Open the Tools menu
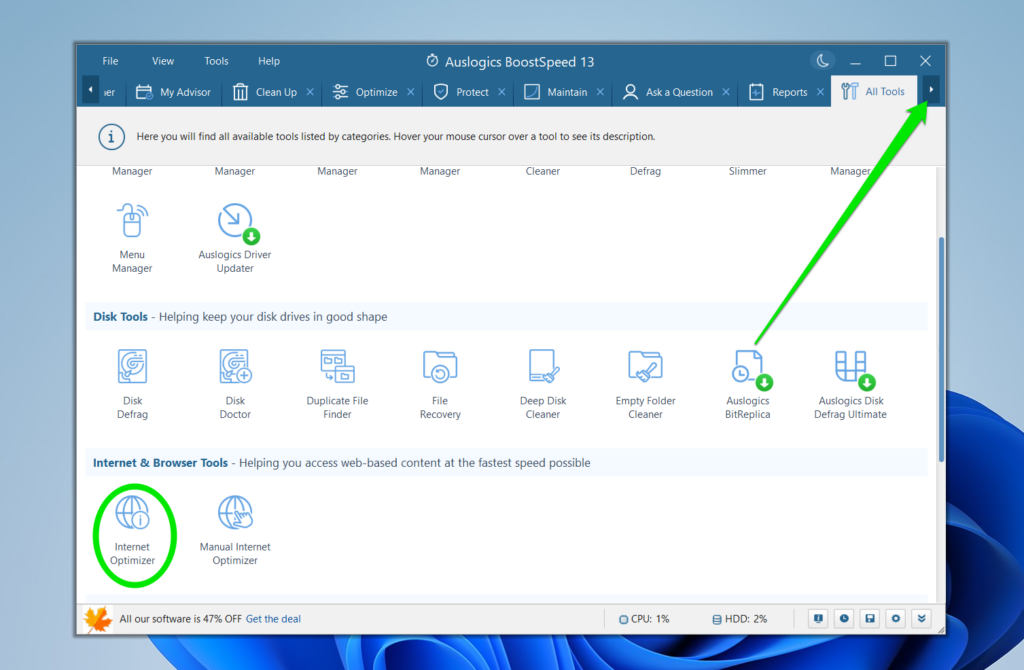Image resolution: width=1024 pixels, height=670 pixels. coord(216,61)
